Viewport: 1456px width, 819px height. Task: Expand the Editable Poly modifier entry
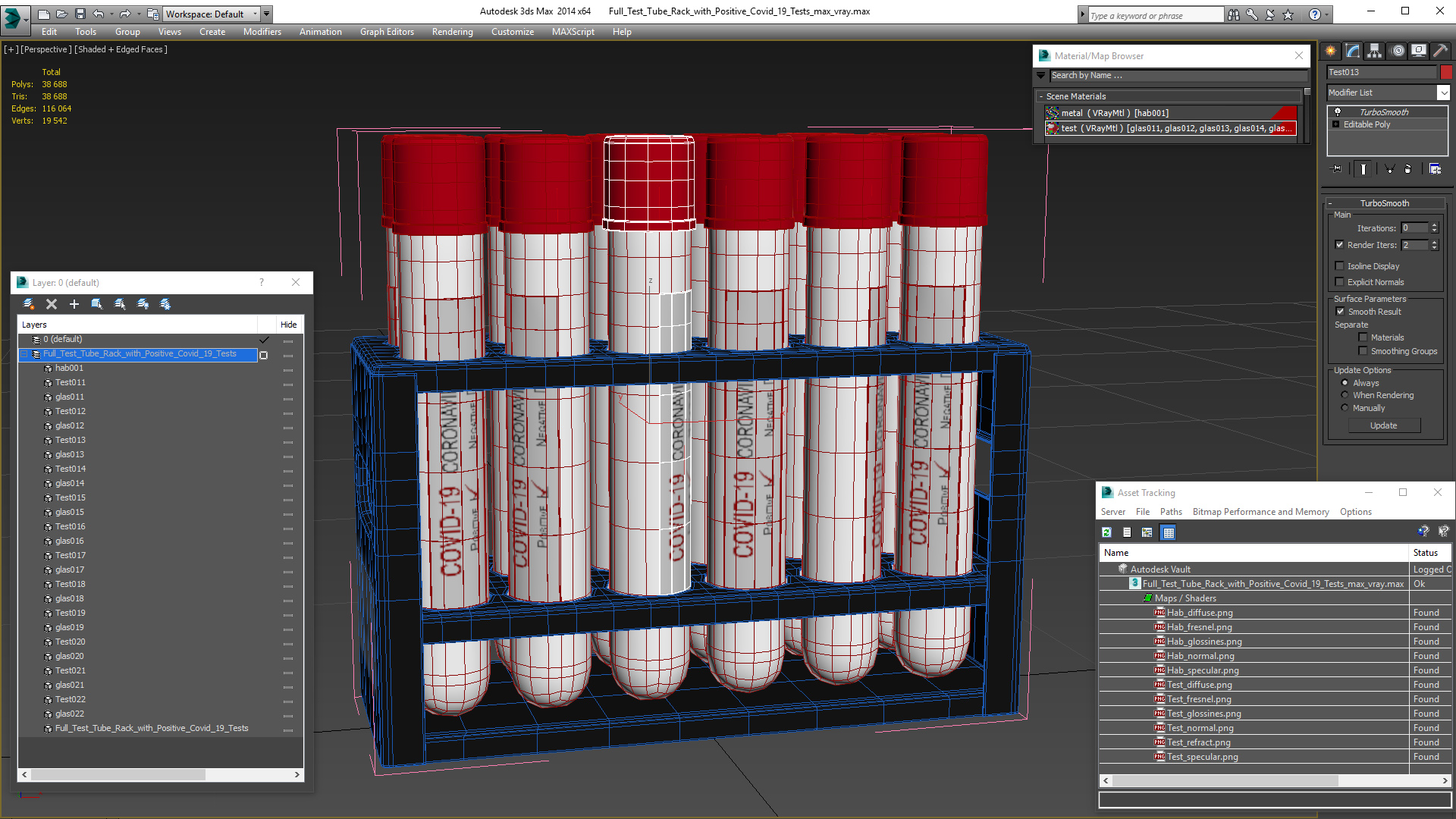point(1336,124)
